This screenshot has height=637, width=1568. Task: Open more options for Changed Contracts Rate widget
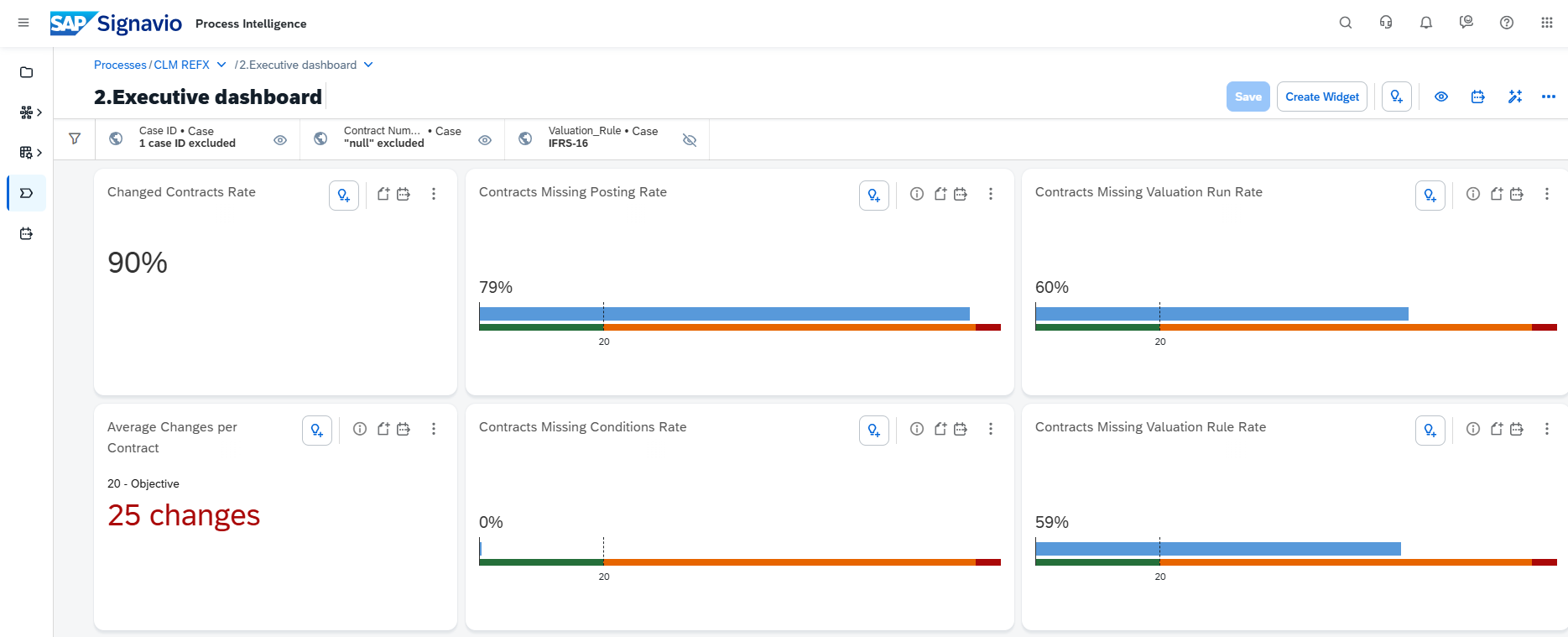point(434,194)
